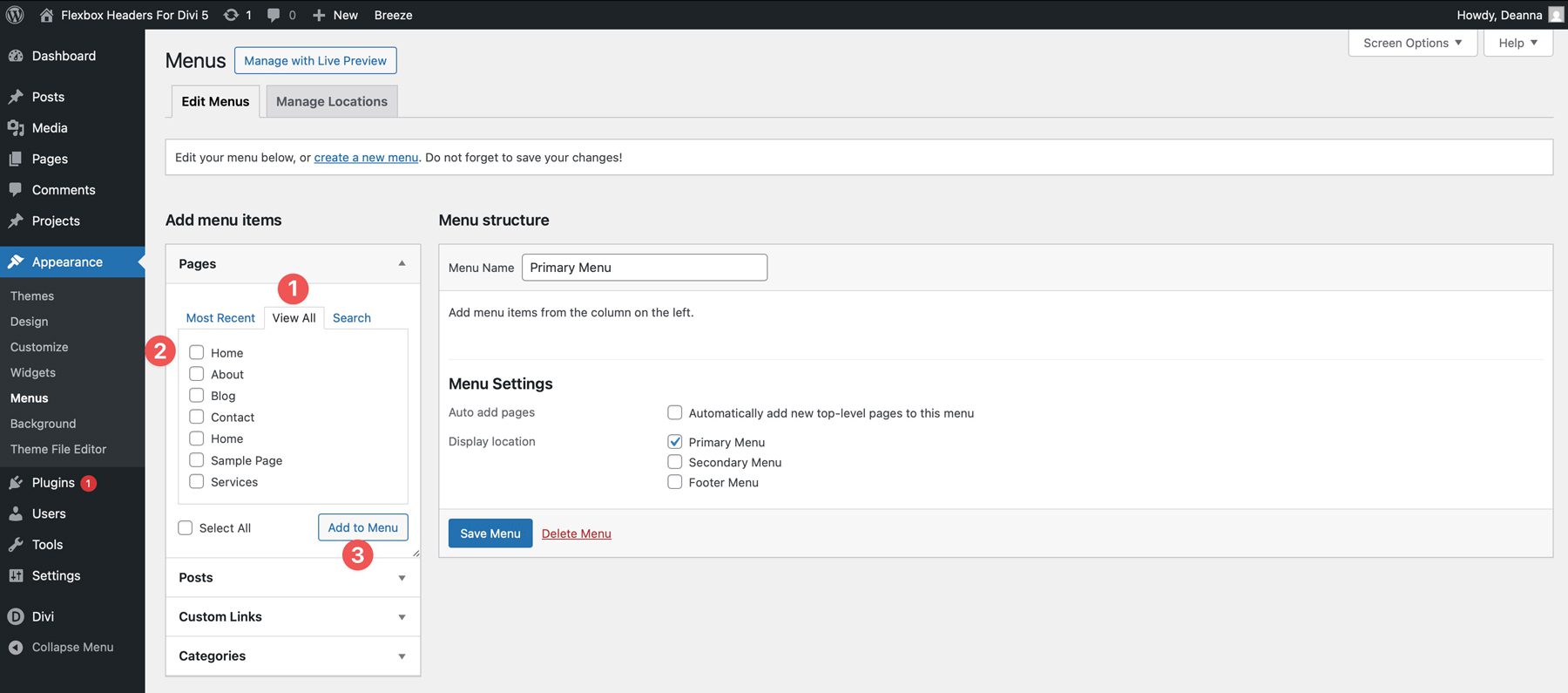Expand the Categories panel
The image size is (1568, 693).
(293, 656)
